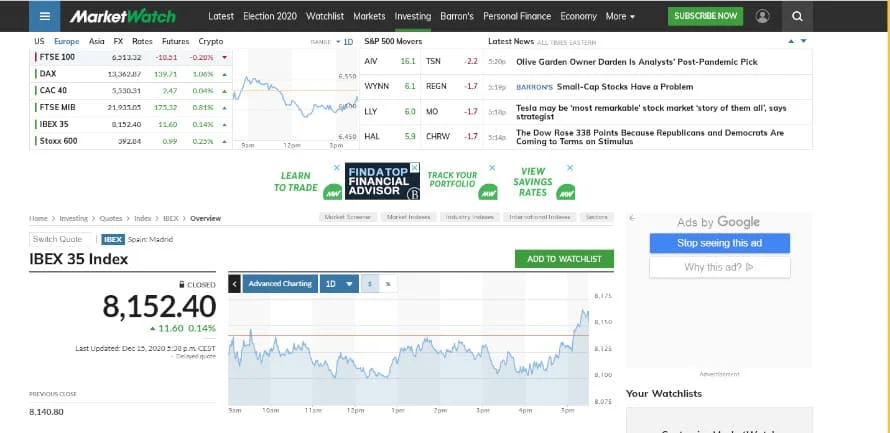890x433 pixels.
Task: Close the View Savings Rates ad
Action: pos(570,168)
